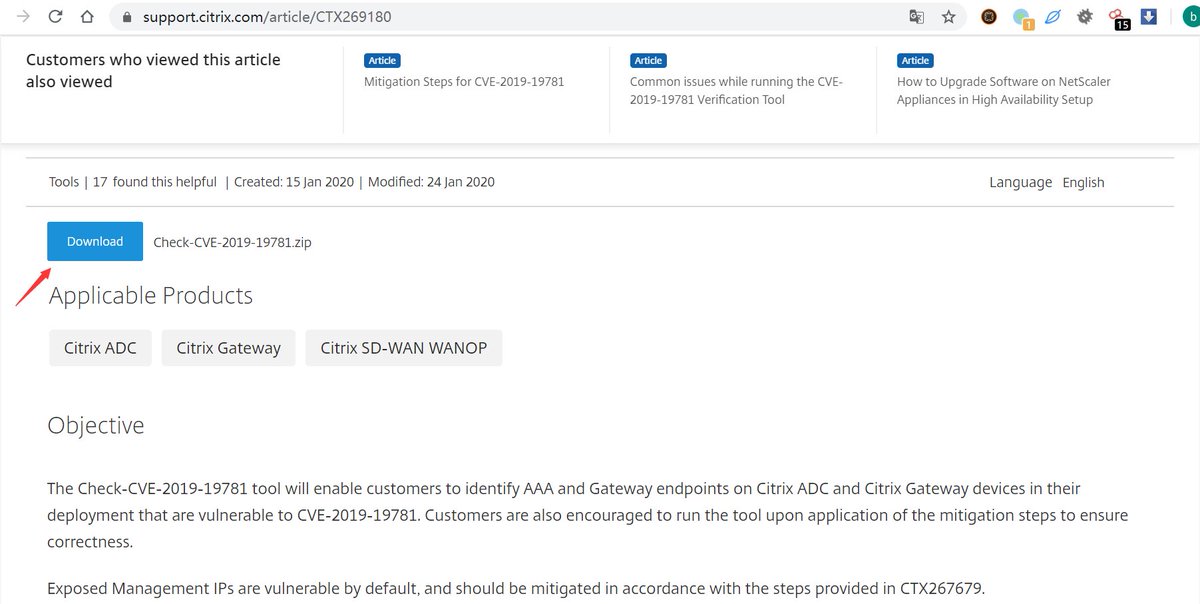
Task: Open the Google Translate page icon
Action: click(916, 17)
